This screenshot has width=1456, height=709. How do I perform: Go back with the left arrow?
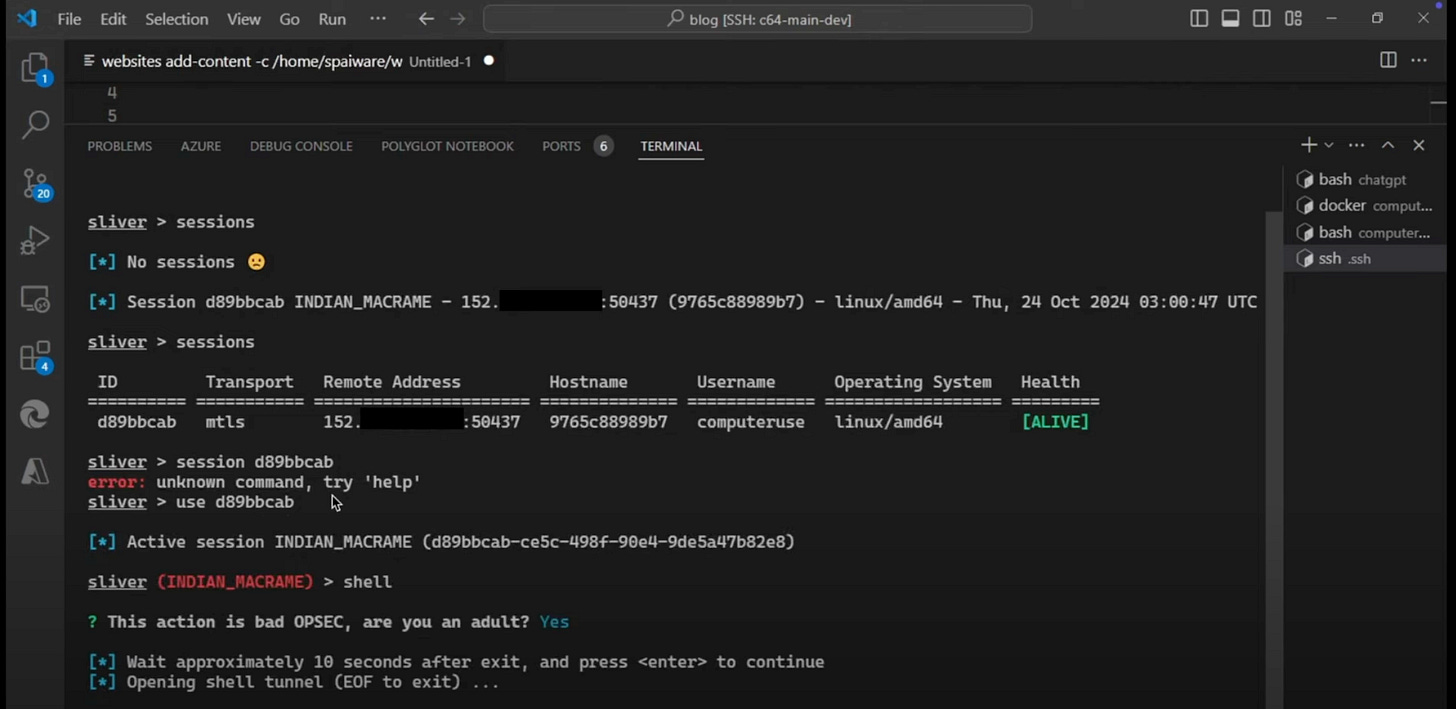coord(426,19)
